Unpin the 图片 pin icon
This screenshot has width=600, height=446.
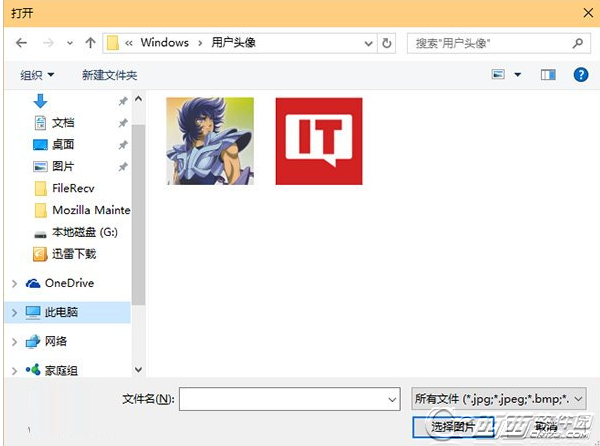[122, 167]
